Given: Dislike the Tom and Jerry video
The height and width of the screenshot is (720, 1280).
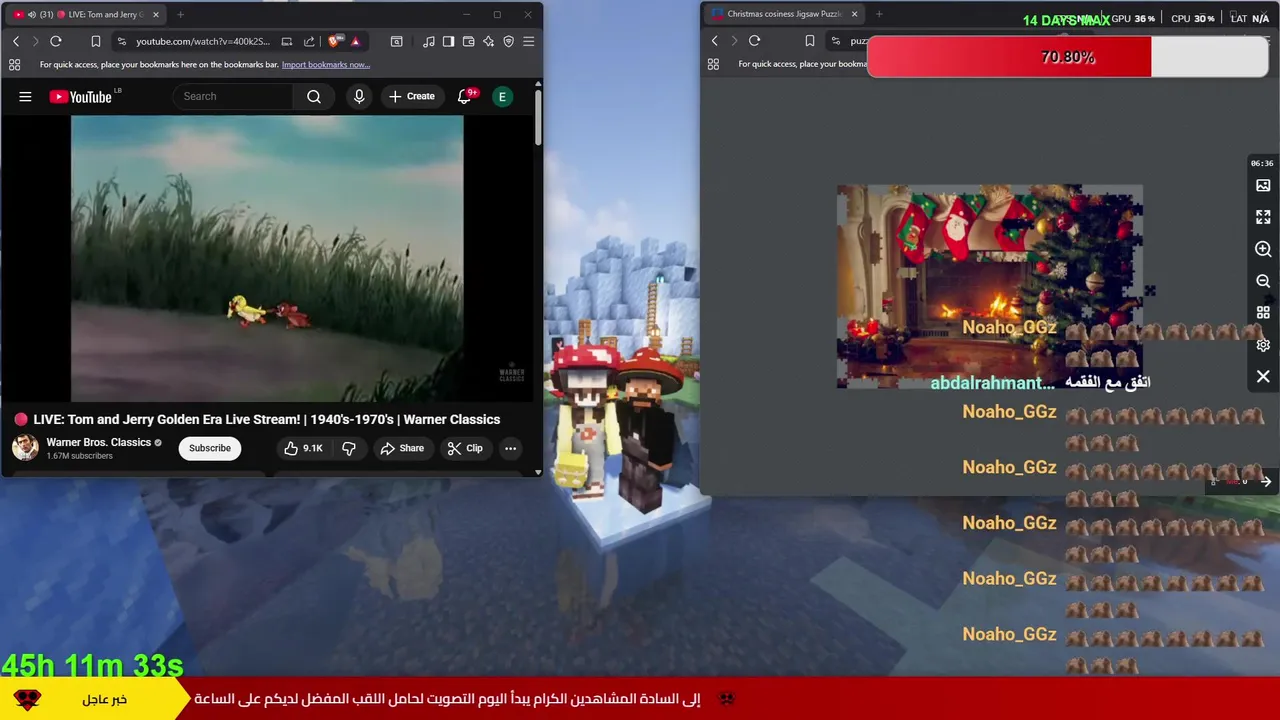Looking at the screenshot, I should tap(349, 448).
